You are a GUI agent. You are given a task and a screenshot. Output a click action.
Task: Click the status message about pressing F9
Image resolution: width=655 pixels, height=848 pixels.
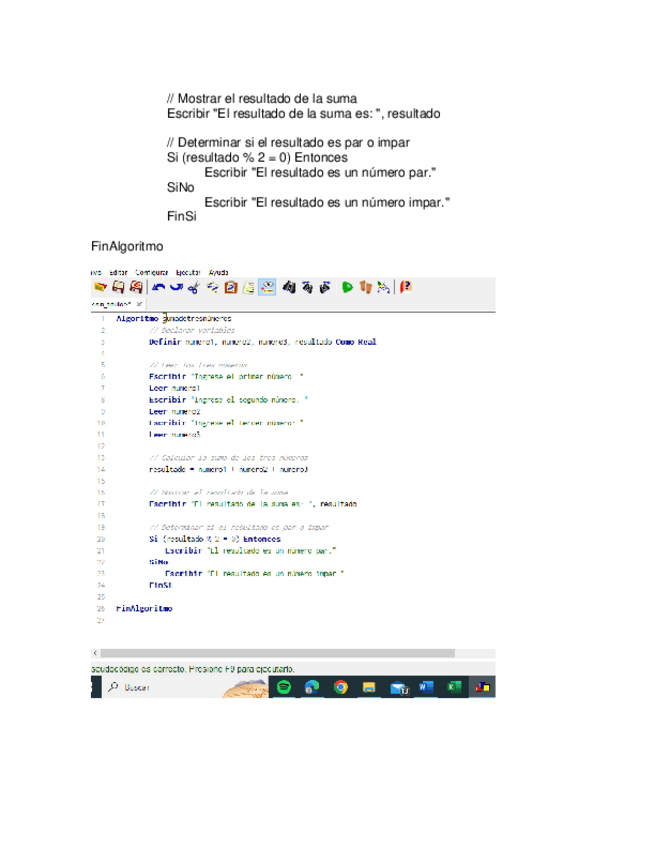pos(193,669)
